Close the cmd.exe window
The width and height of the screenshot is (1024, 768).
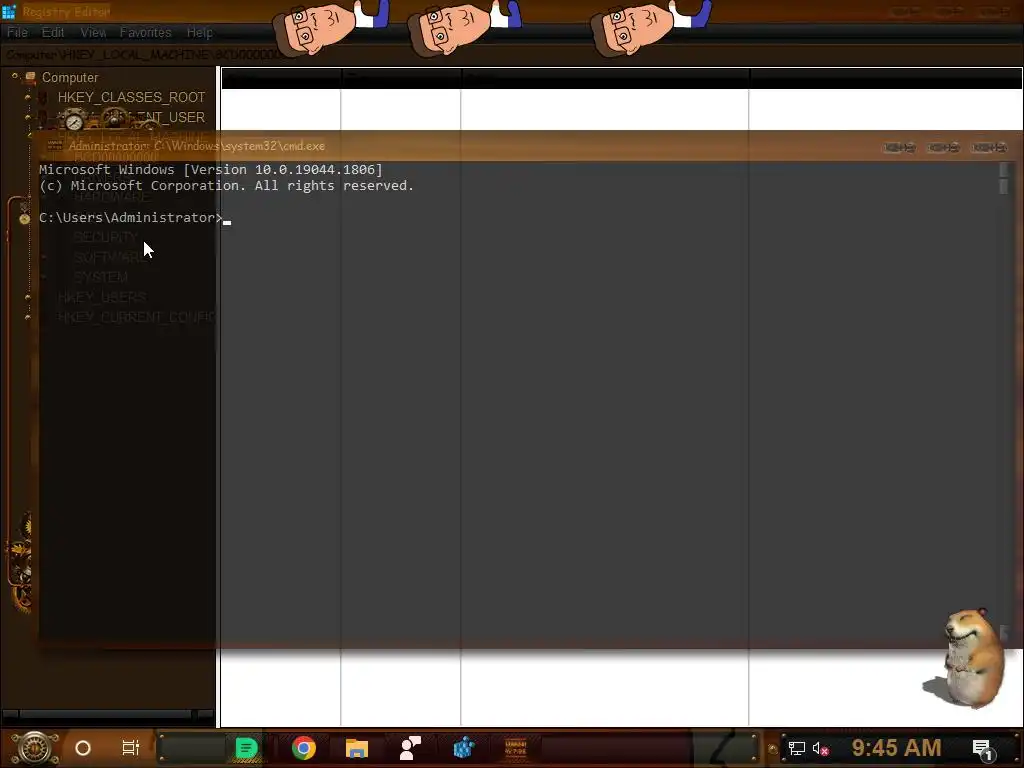[989, 148]
